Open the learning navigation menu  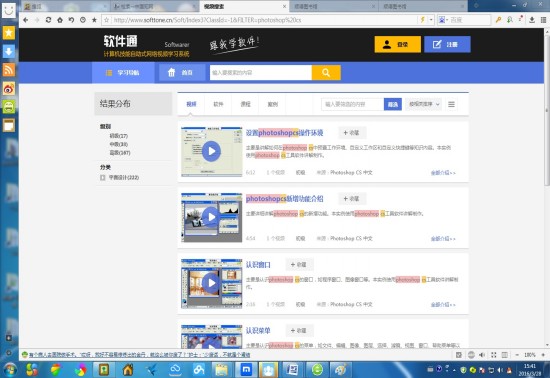click(x=123, y=73)
